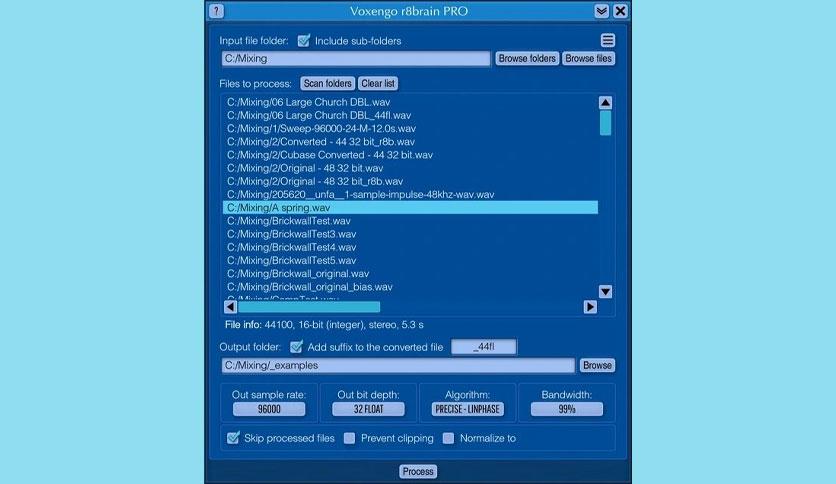Click the Clear list button
The height and width of the screenshot is (484, 836).
coord(377,83)
